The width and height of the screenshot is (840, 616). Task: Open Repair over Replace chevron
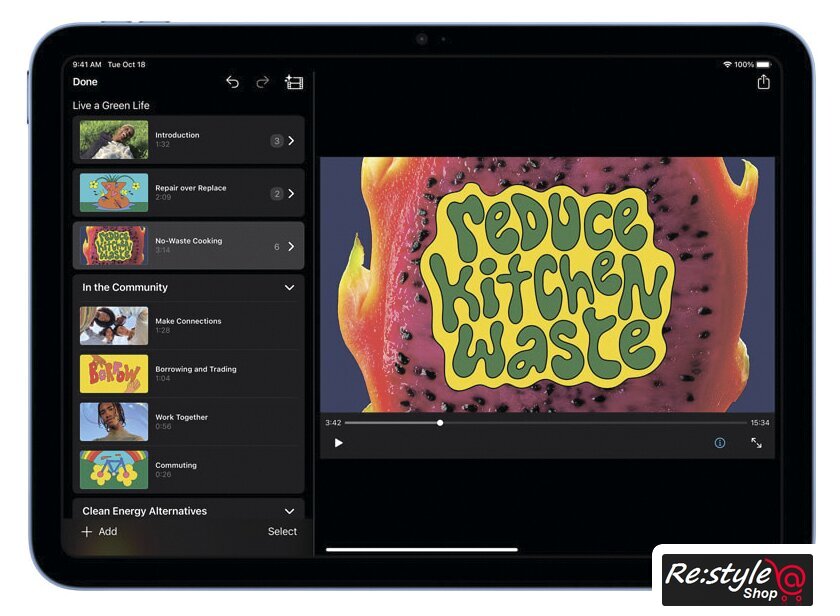[291, 193]
